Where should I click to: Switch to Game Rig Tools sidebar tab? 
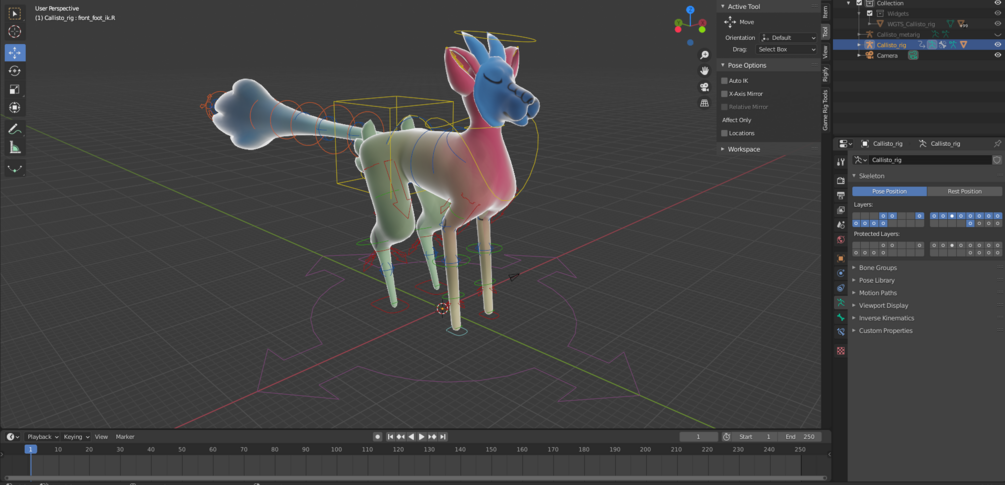coord(826,110)
